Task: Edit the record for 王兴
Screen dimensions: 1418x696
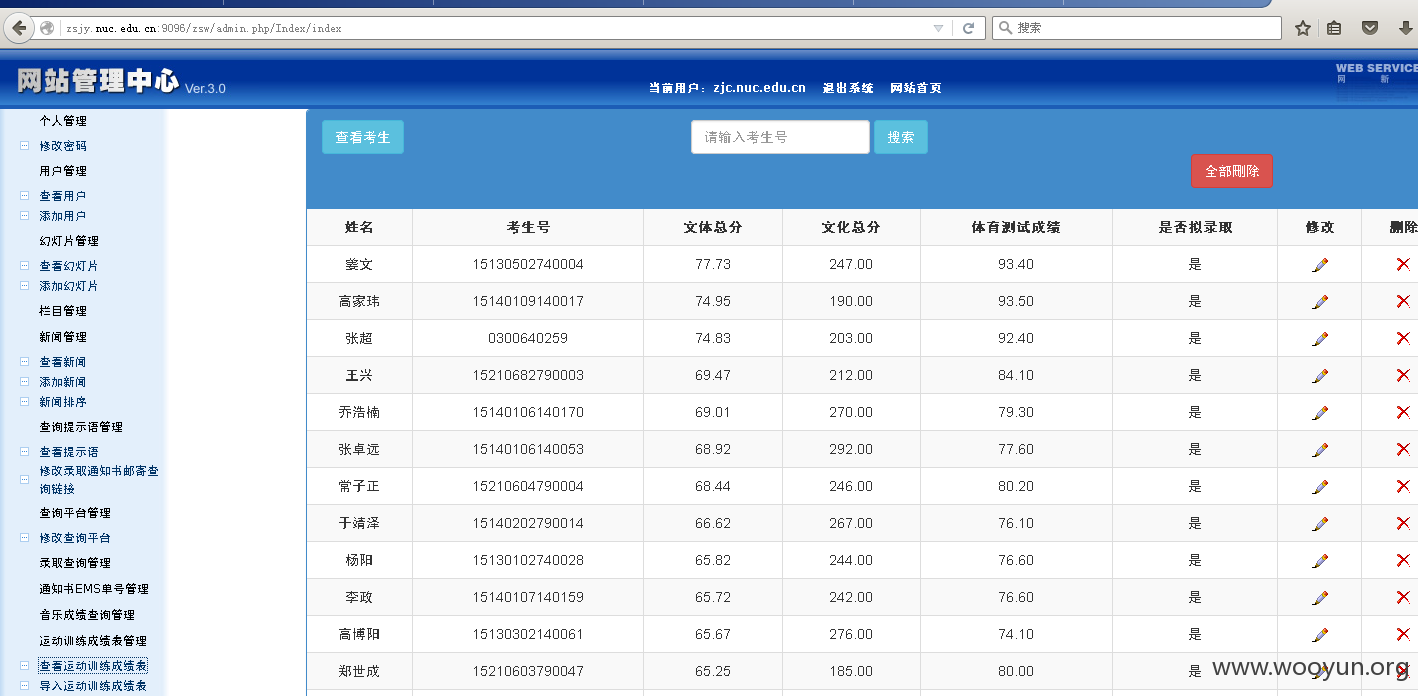Action: pyautogui.click(x=1320, y=376)
